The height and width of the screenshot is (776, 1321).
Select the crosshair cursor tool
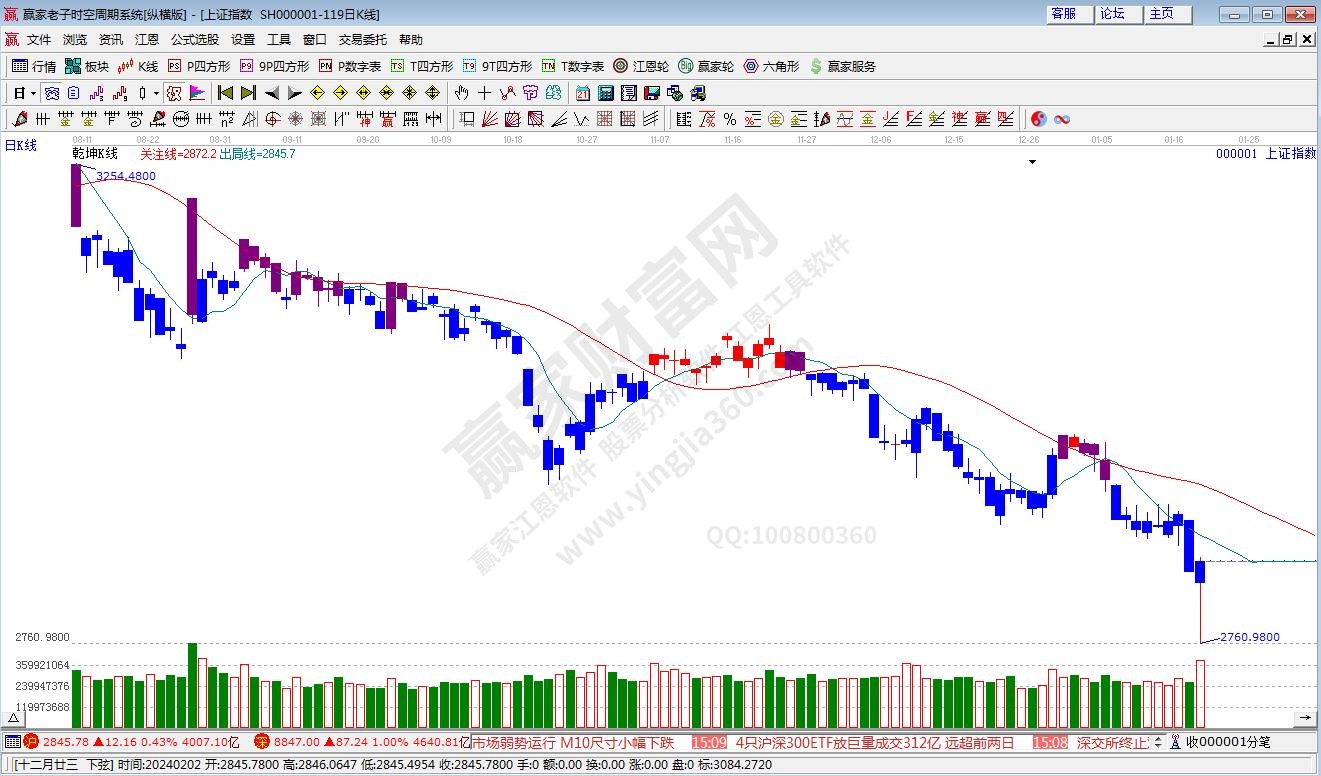(x=484, y=93)
